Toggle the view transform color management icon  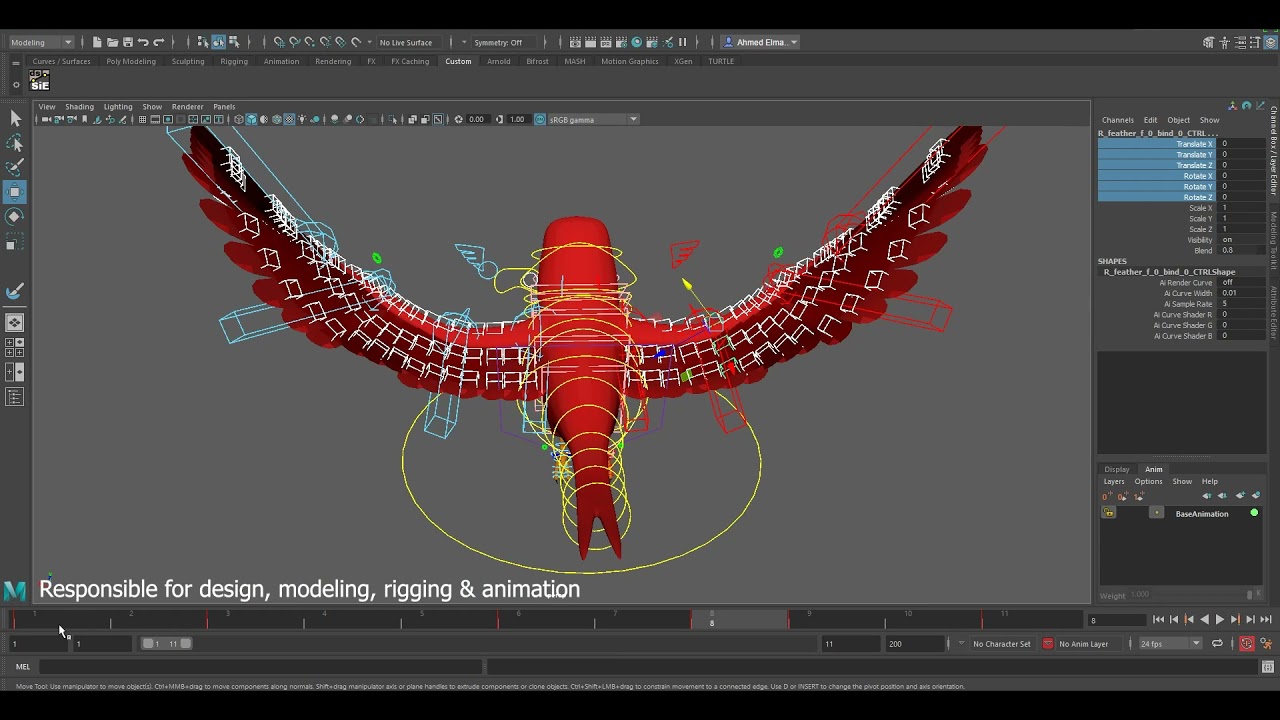point(540,119)
